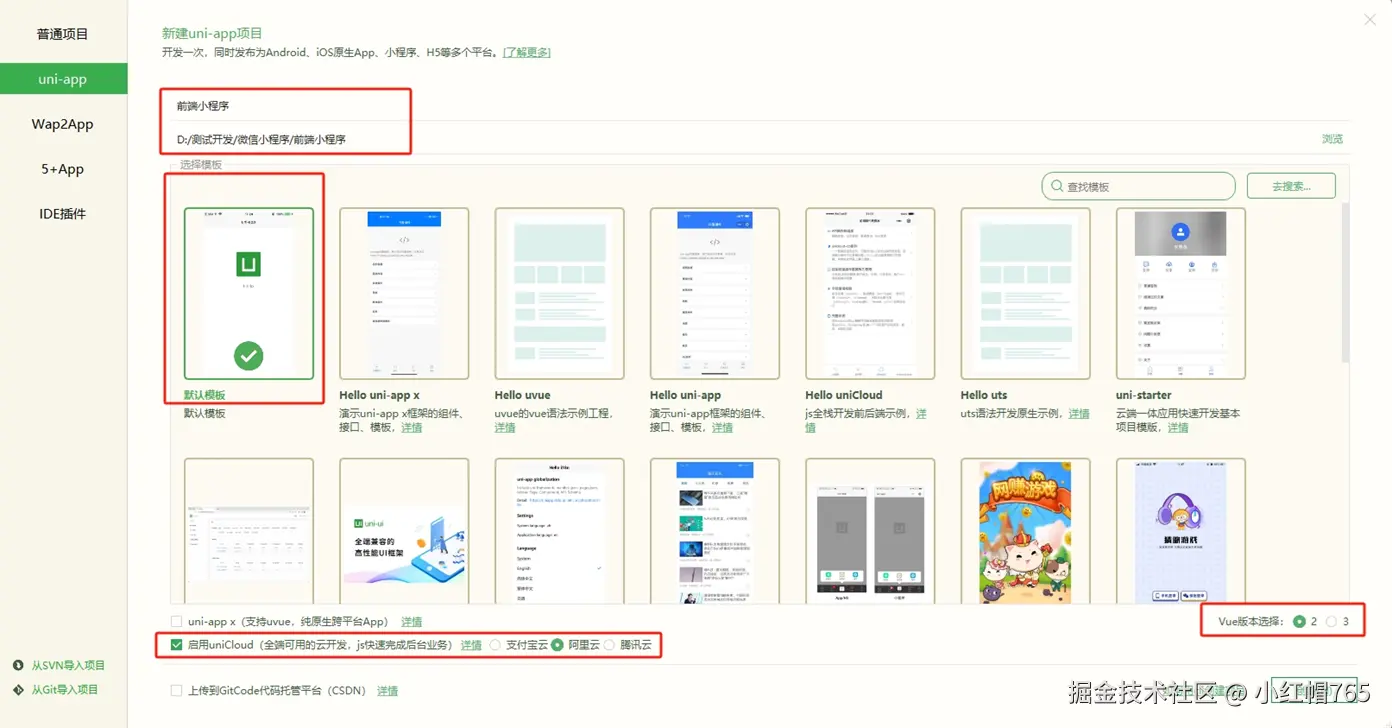Click the Git import diamond icon
The width and height of the screenshot is (1392, 728).
tap(18, 689)
